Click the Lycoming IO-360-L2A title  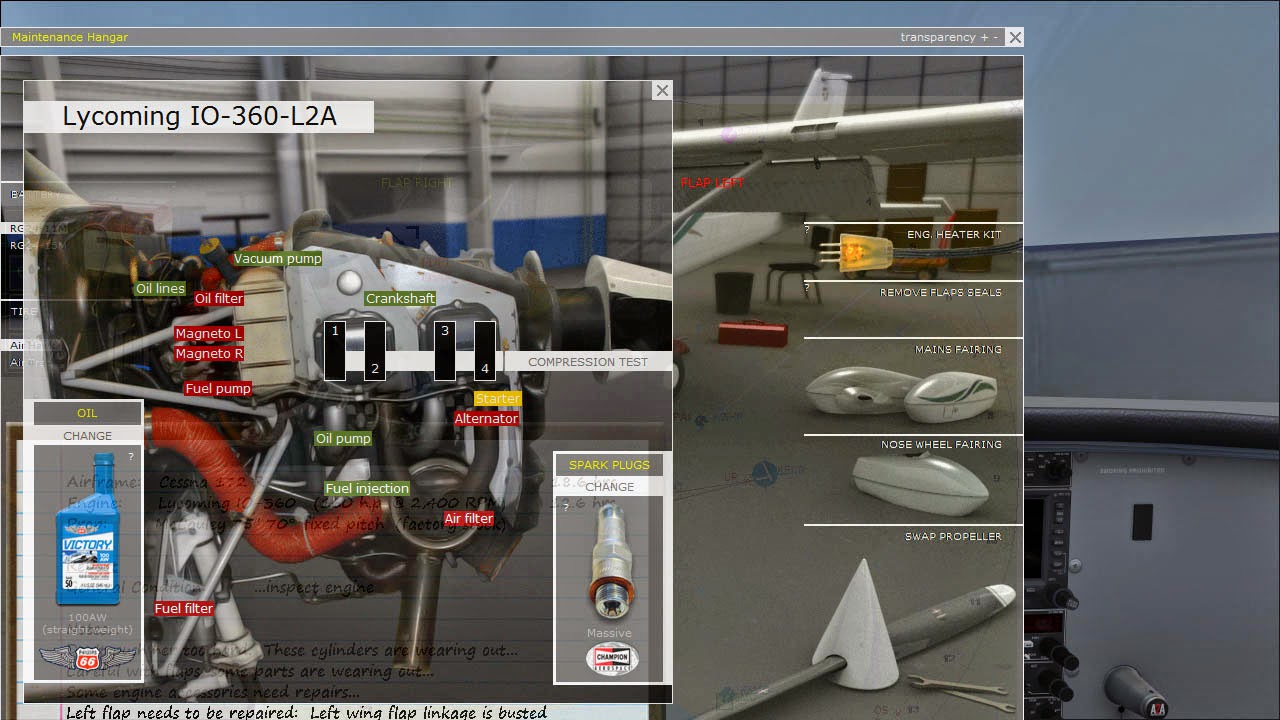[x=199, y=117]
